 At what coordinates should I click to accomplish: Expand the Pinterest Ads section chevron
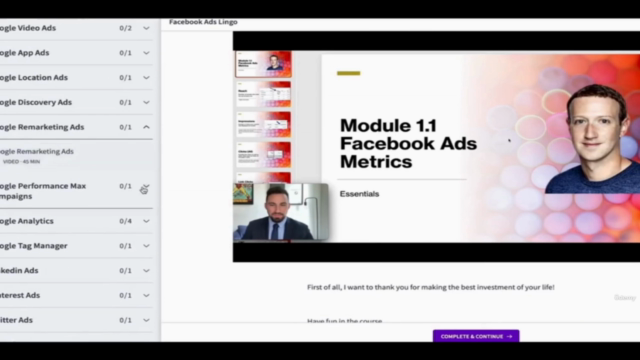[146, 296]
